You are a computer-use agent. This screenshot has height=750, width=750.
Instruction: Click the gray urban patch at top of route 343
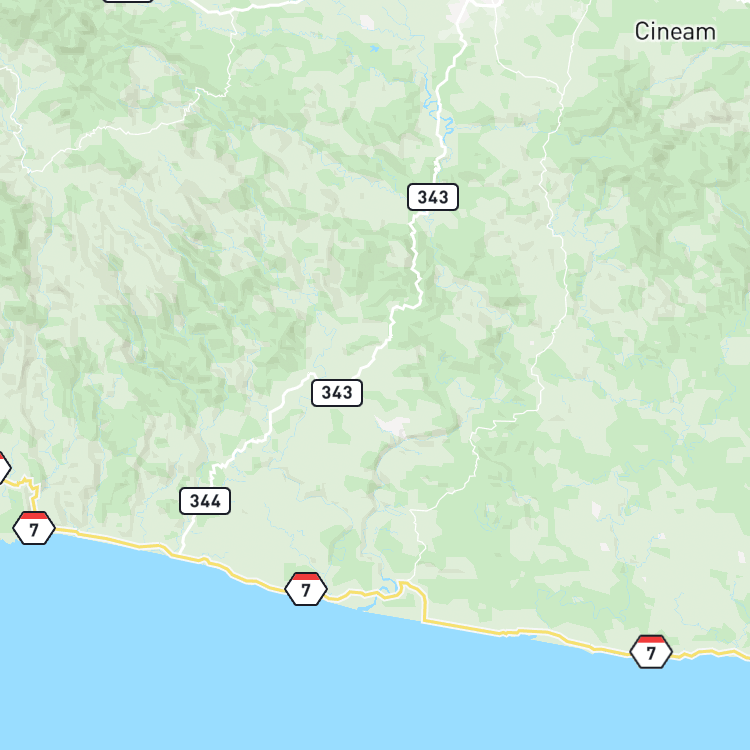coord(460,13)
